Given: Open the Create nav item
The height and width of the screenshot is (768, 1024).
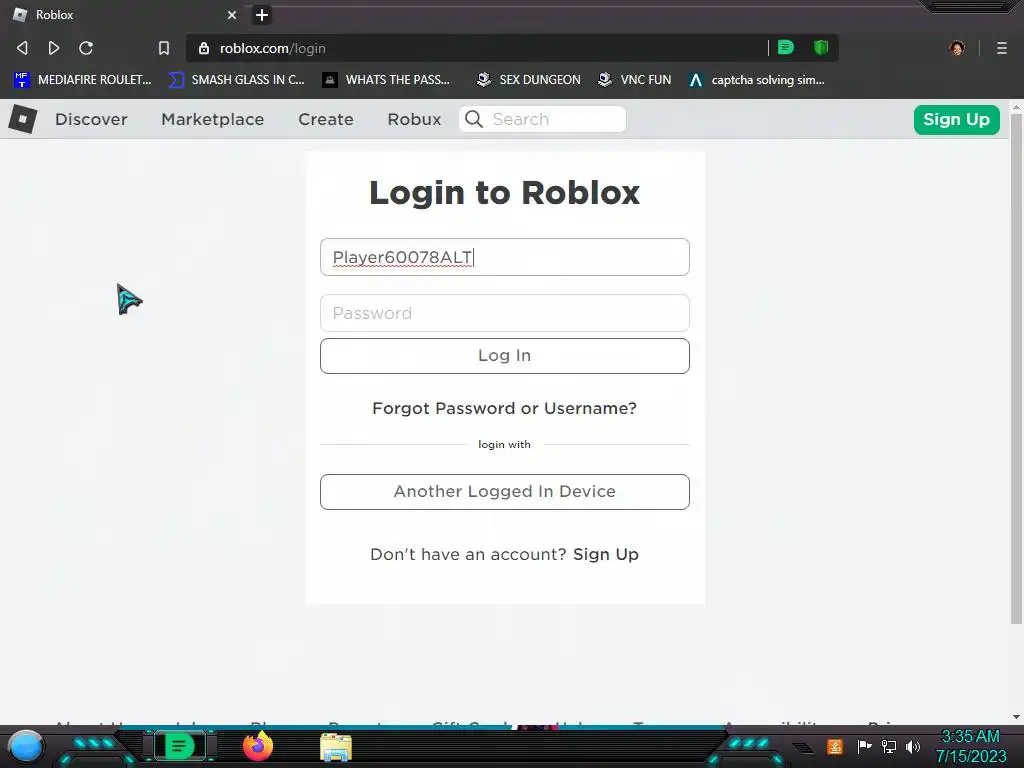Looking at the screenshot, I should point(326,120).
